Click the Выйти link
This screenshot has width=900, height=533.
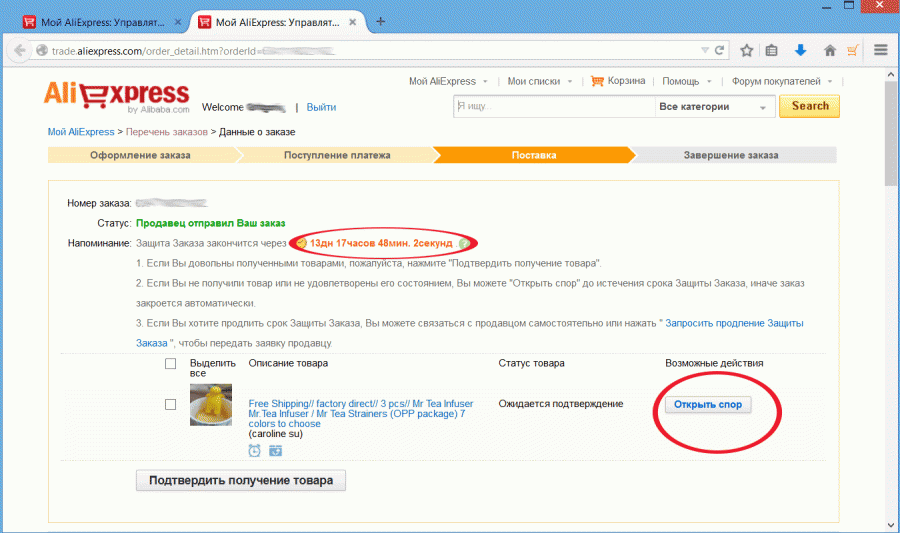click(x=321, y=107)
